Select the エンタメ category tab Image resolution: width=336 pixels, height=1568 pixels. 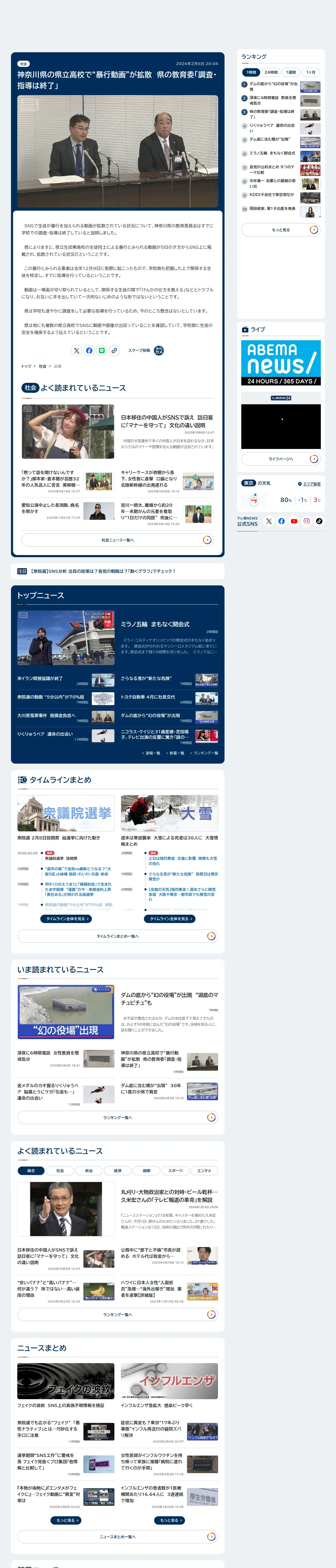click(x=204, y=1171)
